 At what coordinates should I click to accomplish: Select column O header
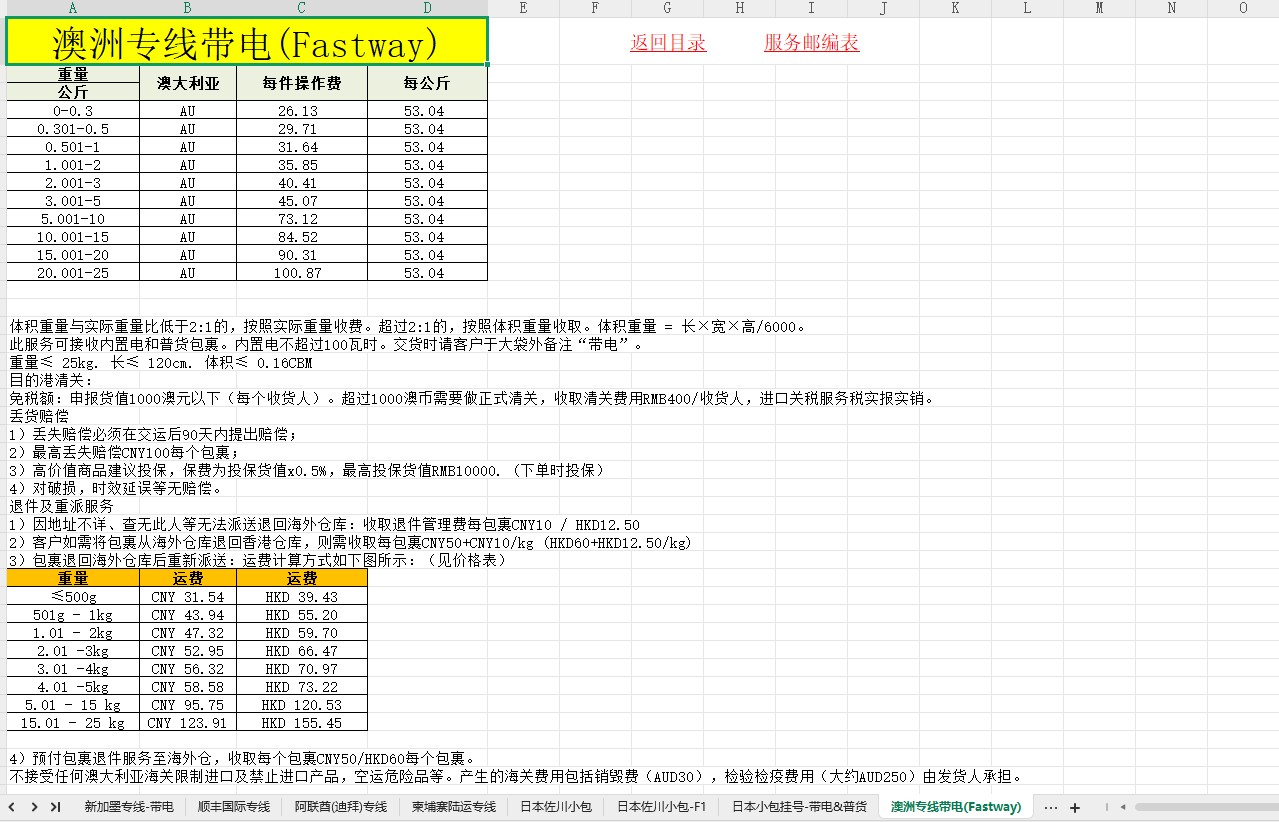(x=1243, y=8)
